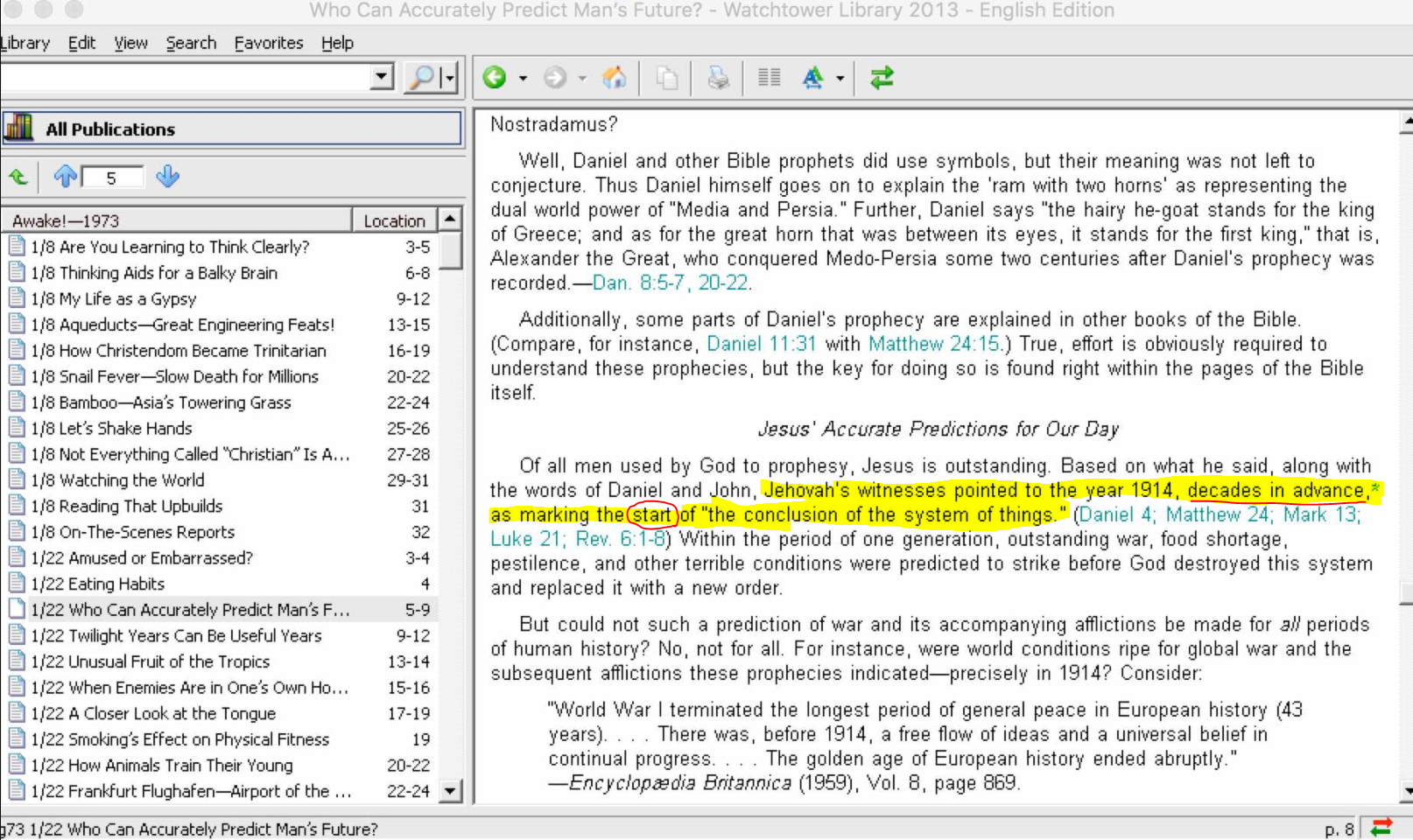Click the Home icon in toolbar
Viewport: 1413px width, 840px height.
coord(615,78)
